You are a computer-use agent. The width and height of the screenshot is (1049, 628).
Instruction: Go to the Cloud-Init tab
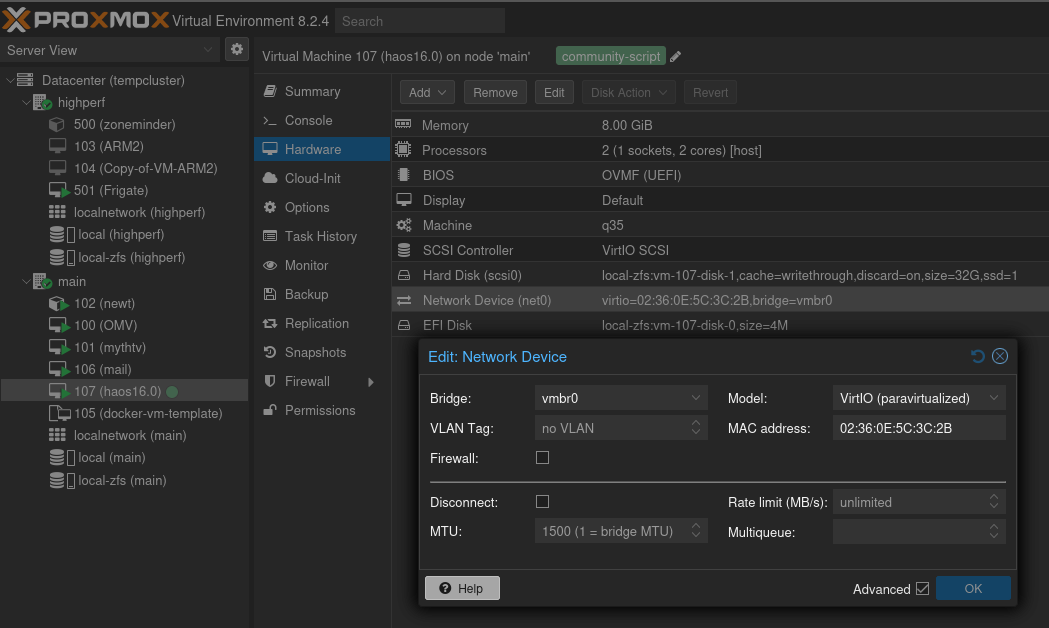pyautogui.click(x=322, y=179)
